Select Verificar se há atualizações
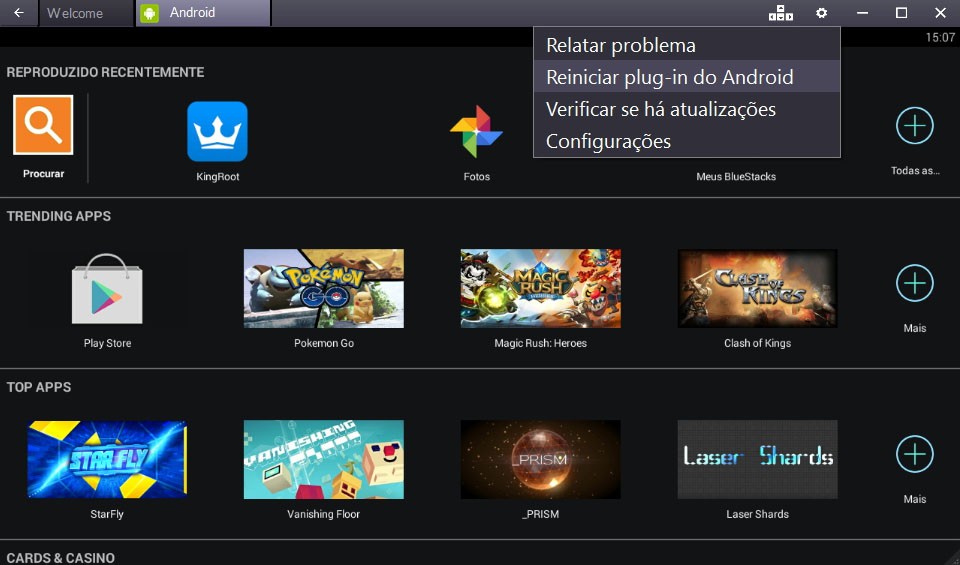 pyautogui.click(x=660, y=109)
